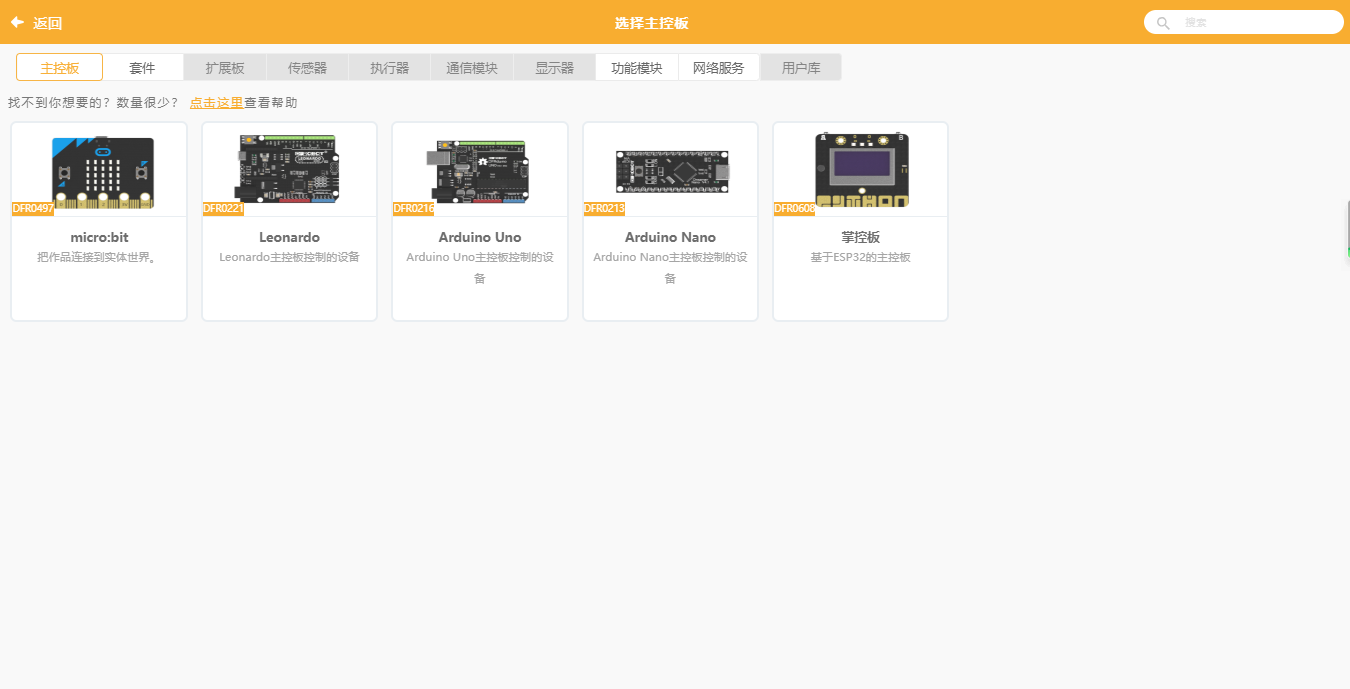Open the 通信模块 tab
The height and width of the screenshot is (689, 1350).
tap(472, 67)
